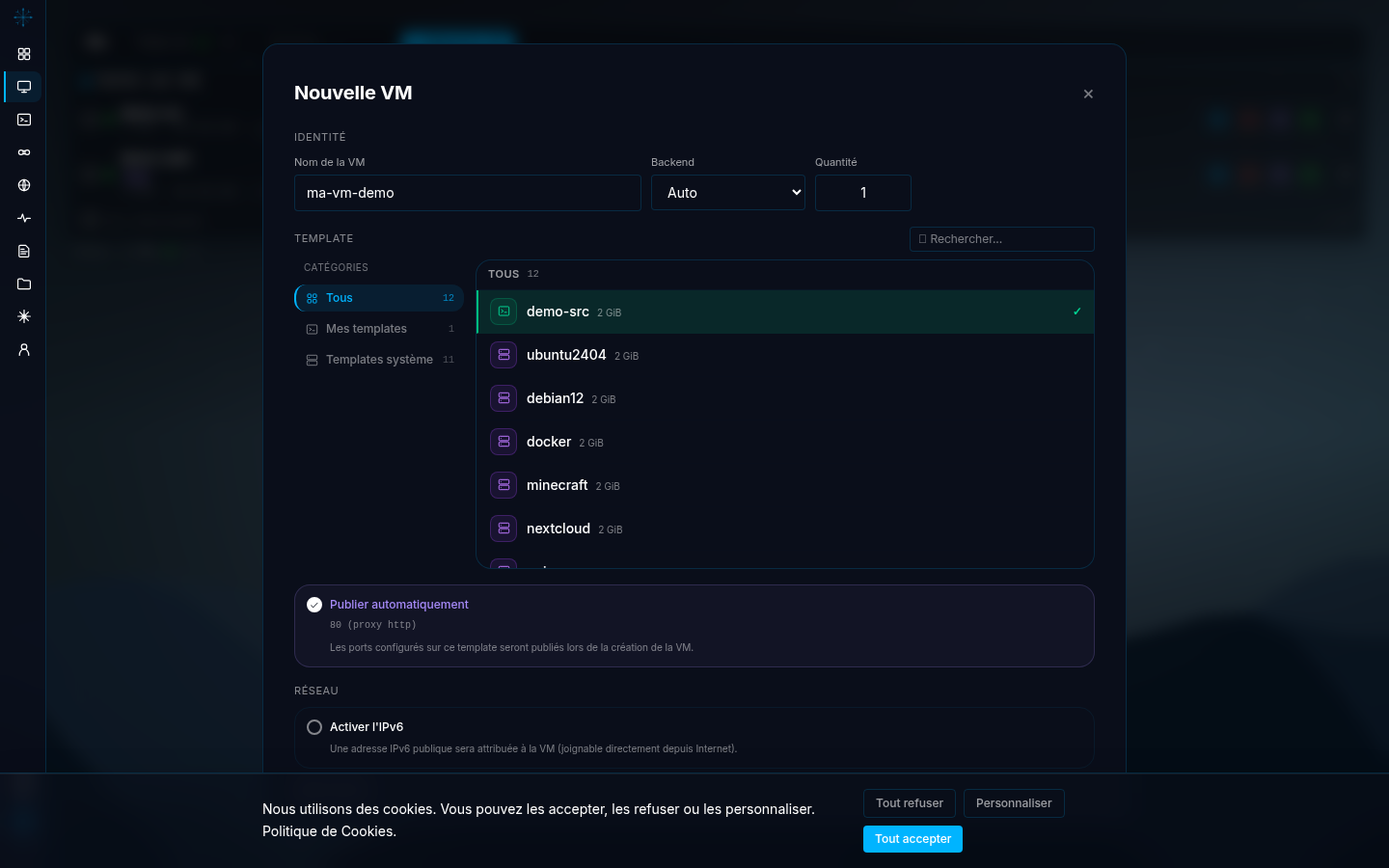This screenshot has width=1389, height=868.
Task: Open the user profile icon in sidebar
Action: coord(24,349)
